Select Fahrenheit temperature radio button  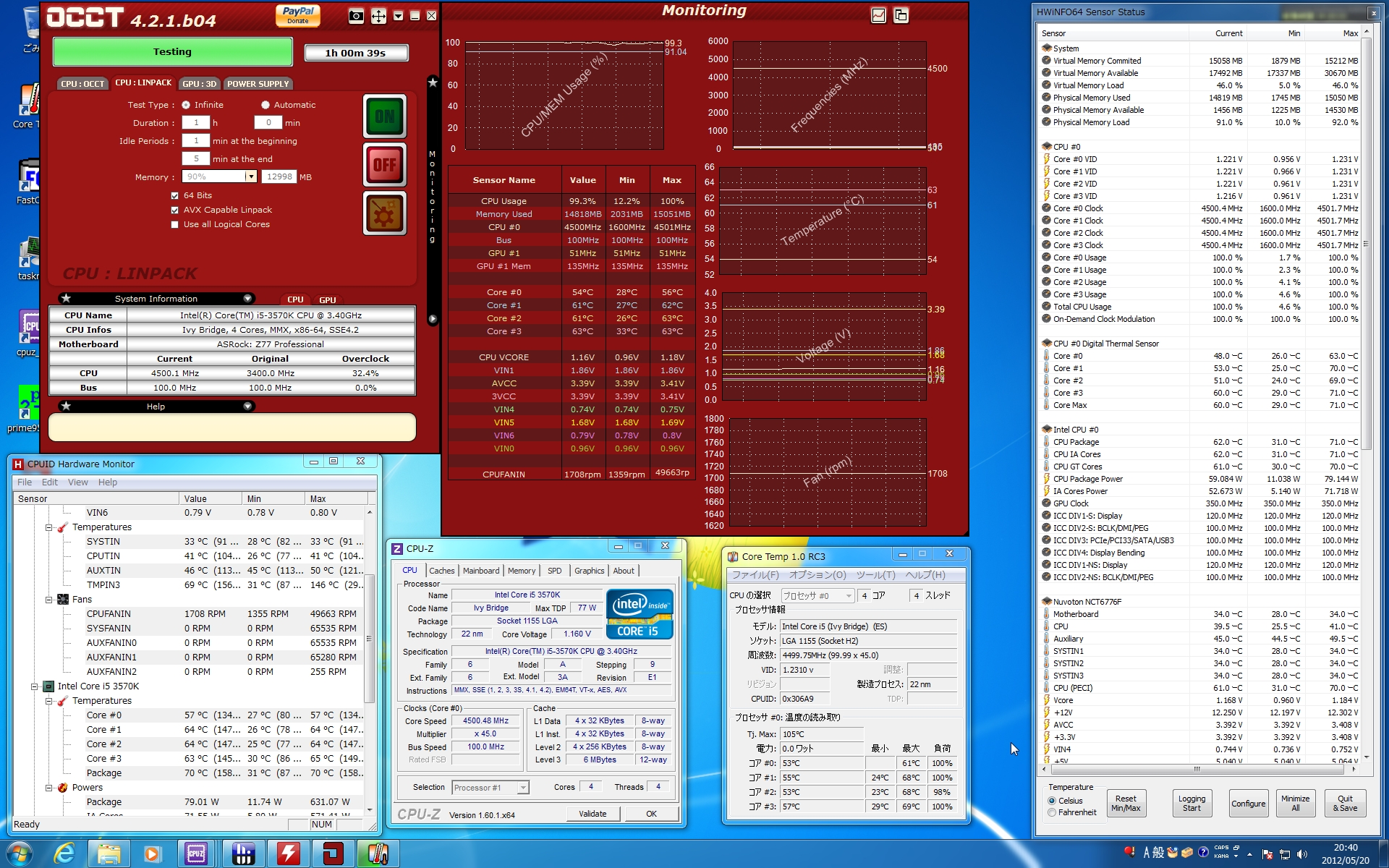coord(1052,812)
